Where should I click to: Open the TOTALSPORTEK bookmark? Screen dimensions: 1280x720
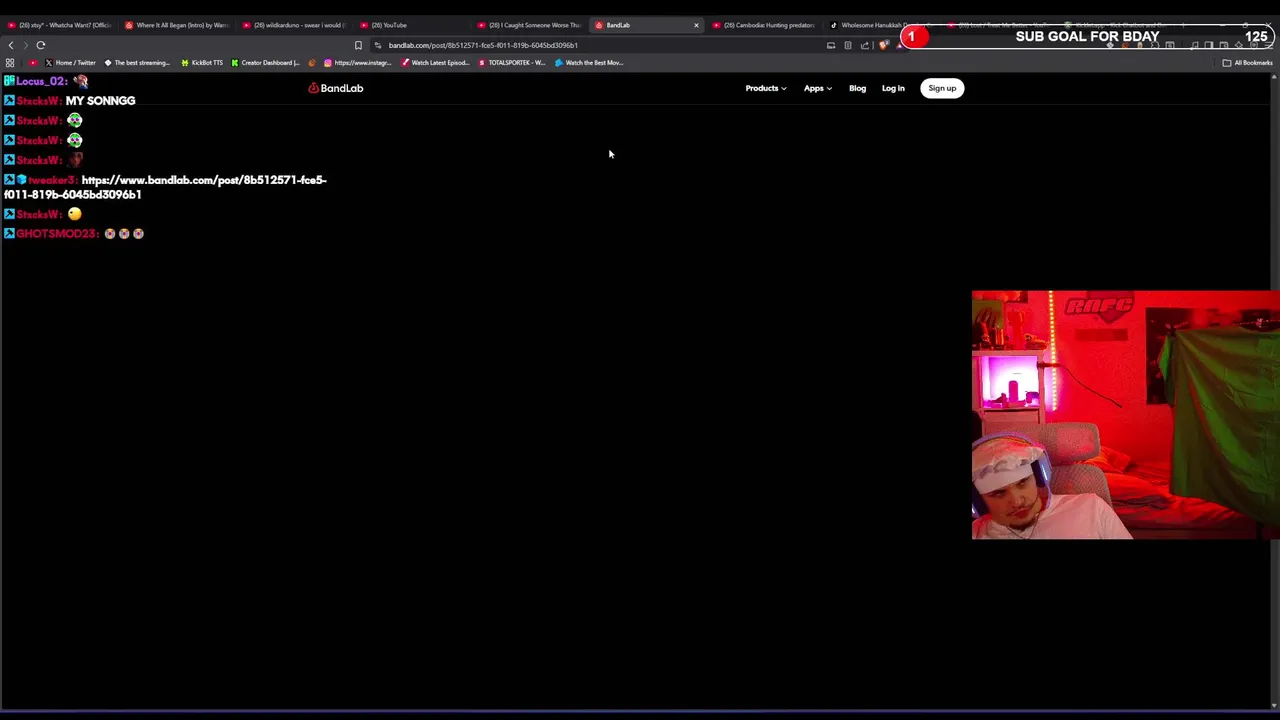coord(512,63)
